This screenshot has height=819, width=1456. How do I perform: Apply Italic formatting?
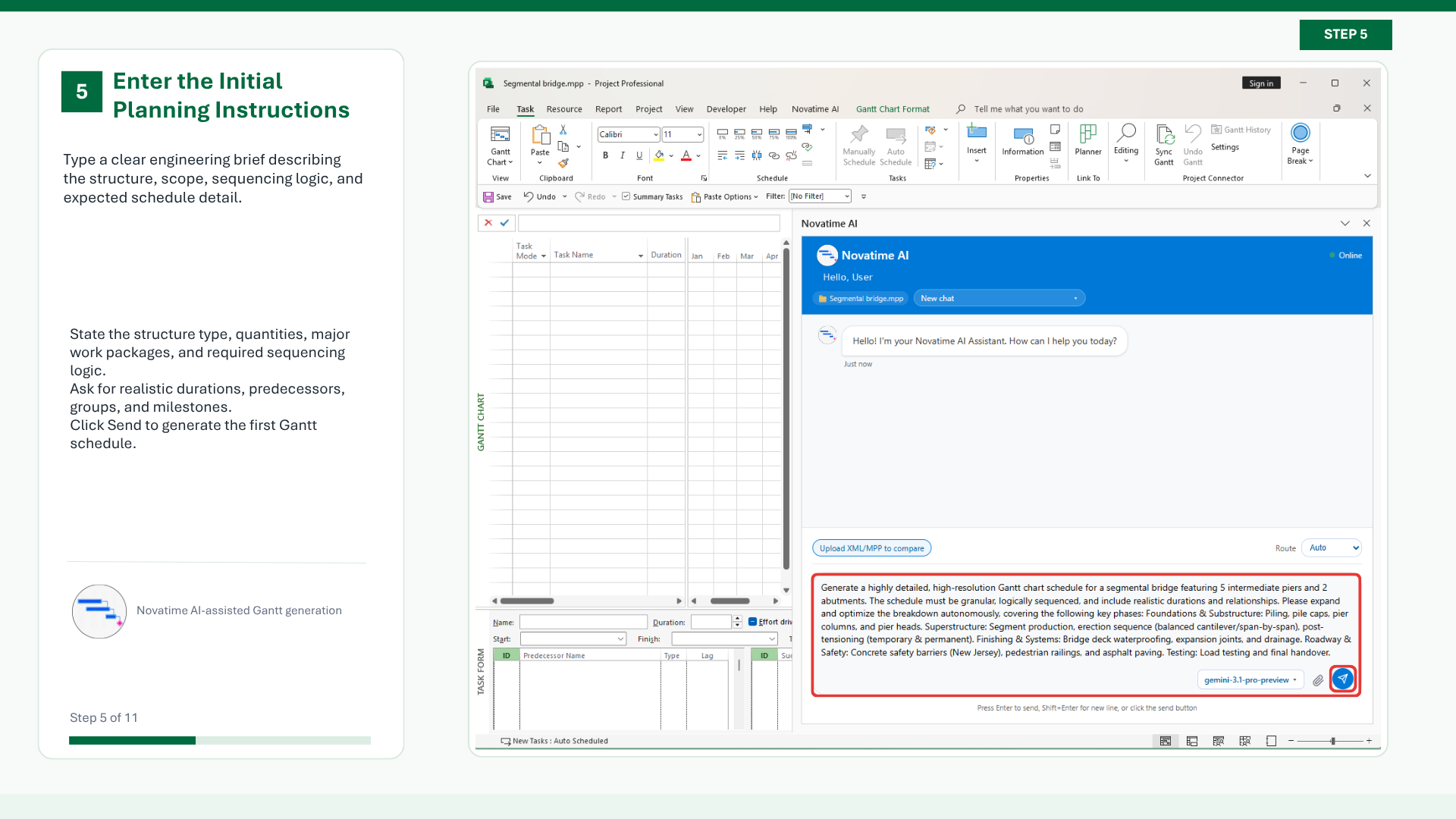[x=623, y=155]
